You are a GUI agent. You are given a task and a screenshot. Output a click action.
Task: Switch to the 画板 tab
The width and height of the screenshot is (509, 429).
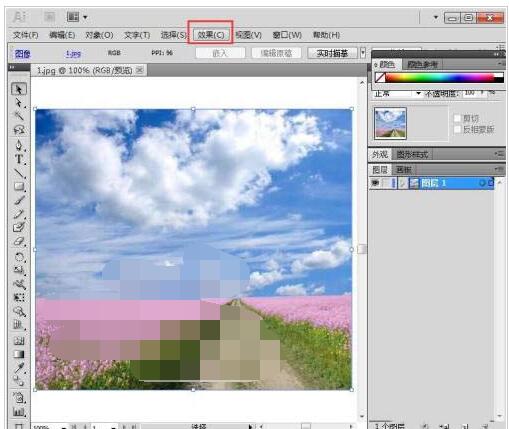pos(403,170)
